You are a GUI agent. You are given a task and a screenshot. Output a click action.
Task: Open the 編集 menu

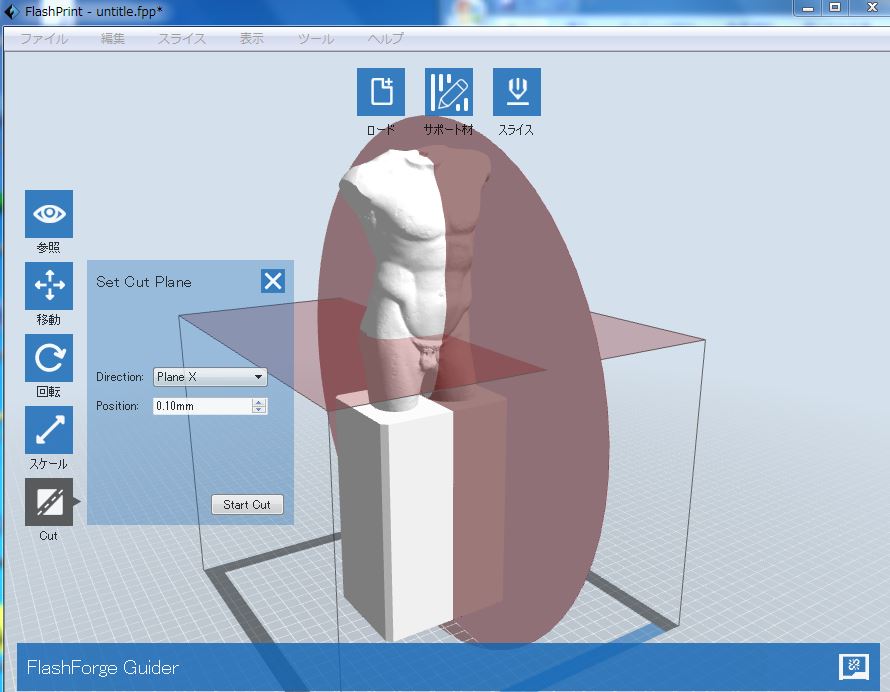click(x=112, y=39)
